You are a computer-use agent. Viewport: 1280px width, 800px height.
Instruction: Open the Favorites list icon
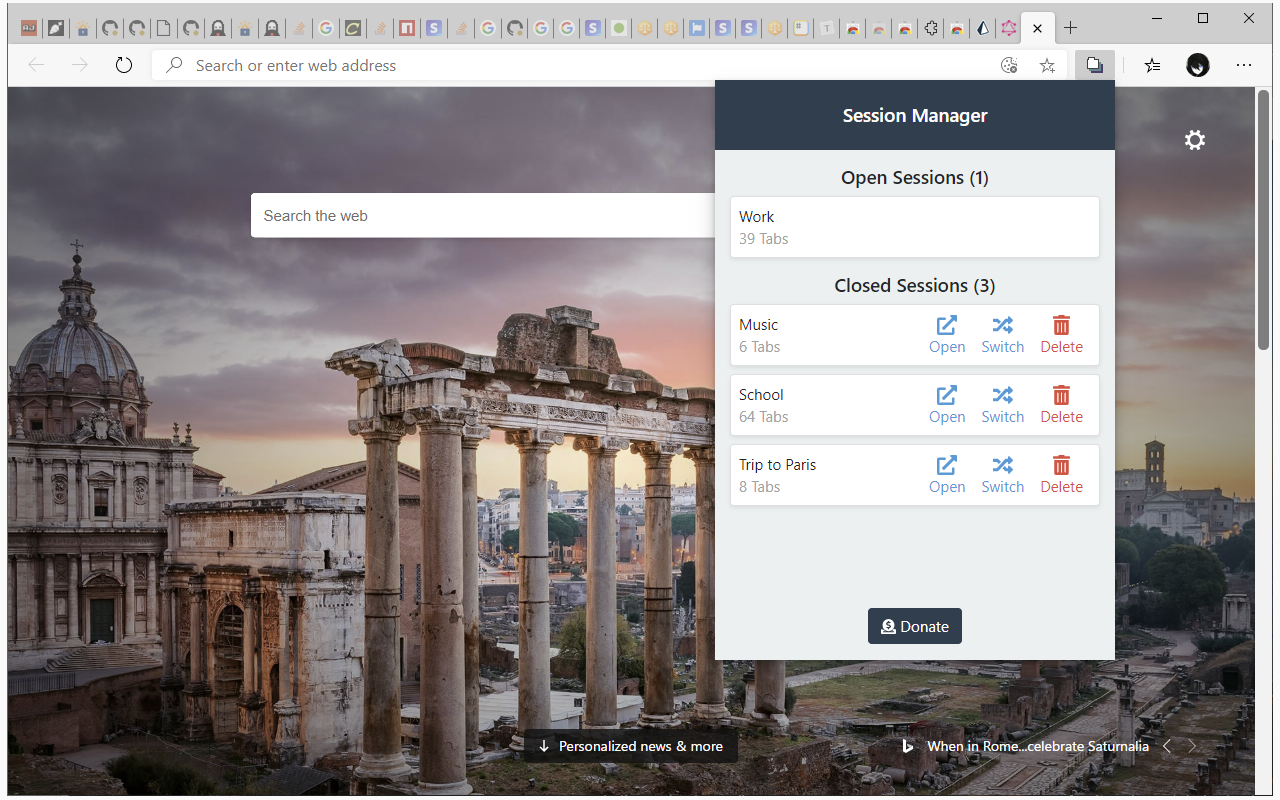point(1152,65)
